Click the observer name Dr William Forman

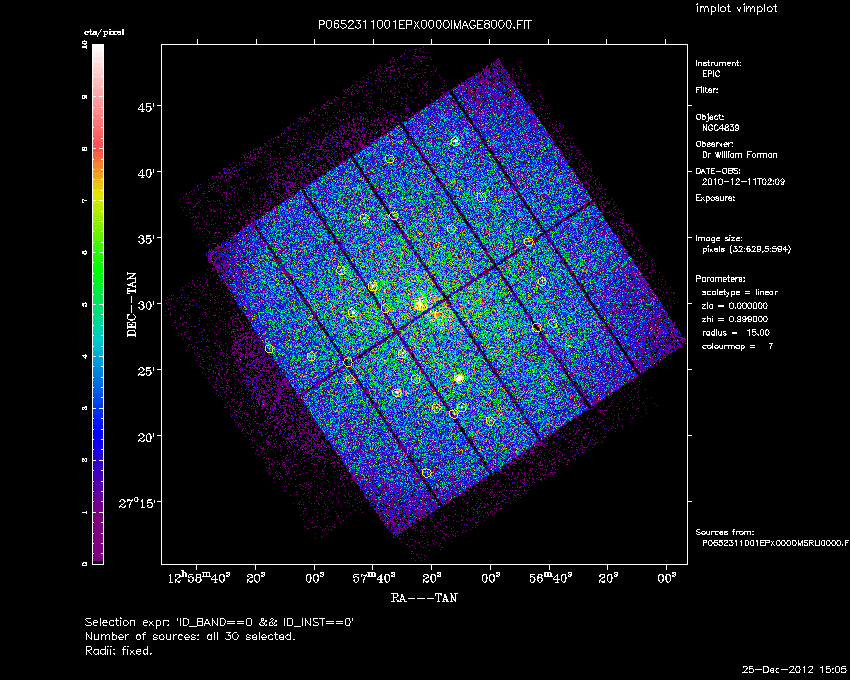click(x=738, y=155)
